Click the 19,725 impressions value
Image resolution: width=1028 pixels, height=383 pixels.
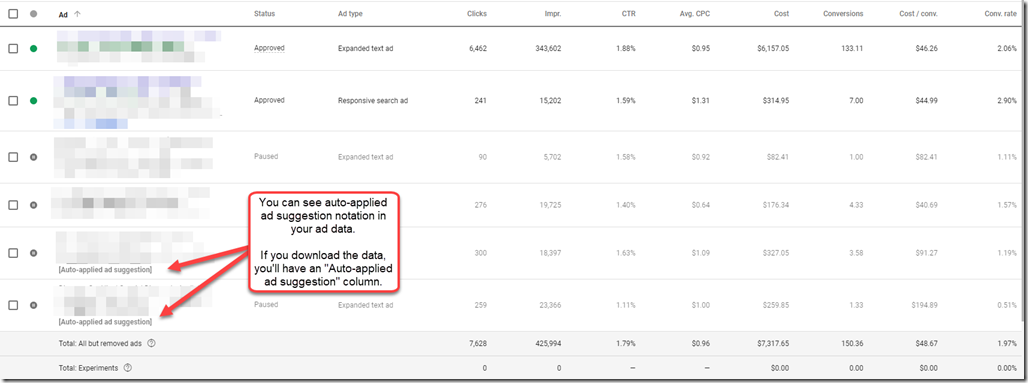click(x=550, y=205)
